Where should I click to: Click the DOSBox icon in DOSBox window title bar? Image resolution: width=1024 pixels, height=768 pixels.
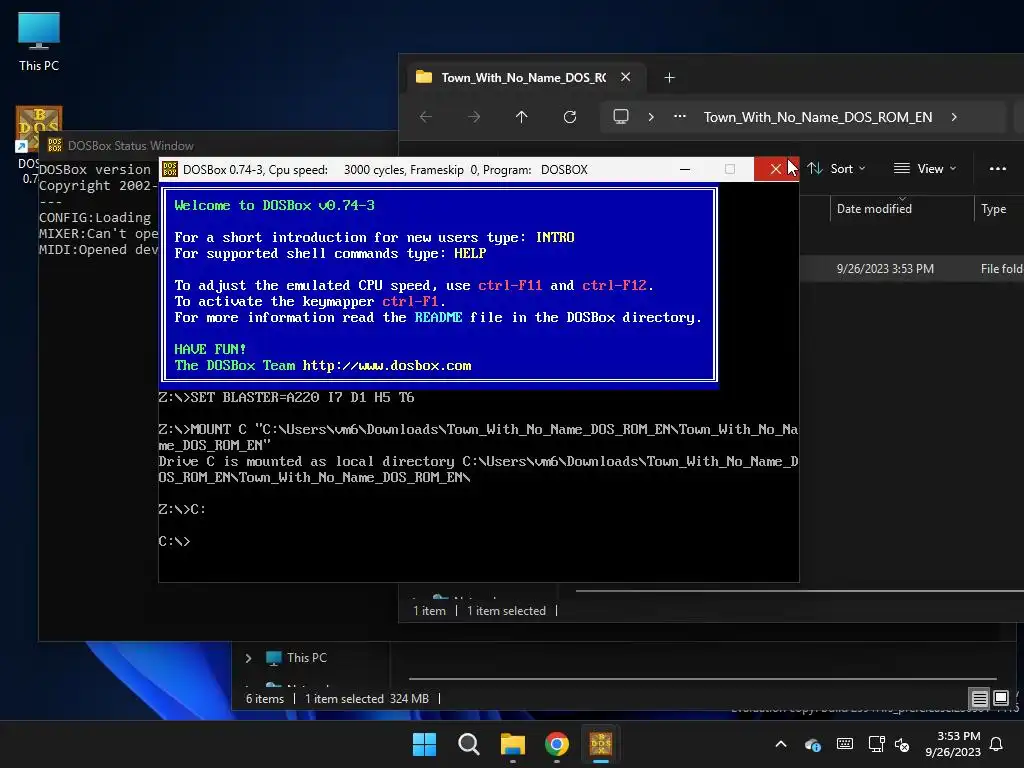pyautogui.click(x=170, y=170)
